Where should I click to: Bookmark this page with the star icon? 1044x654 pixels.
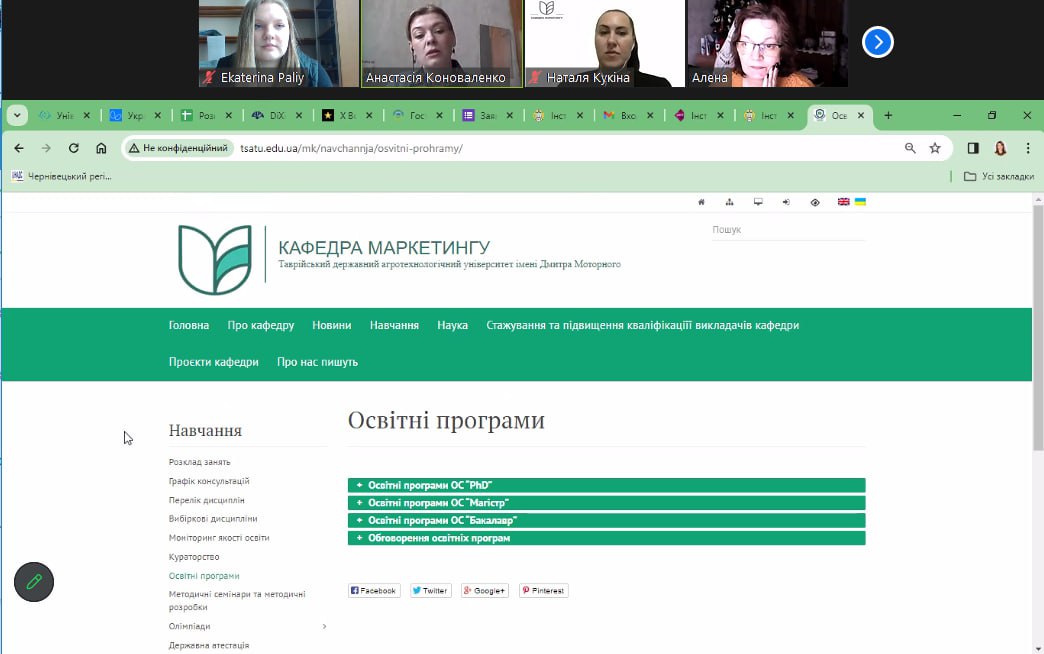[x=935, y=148]
